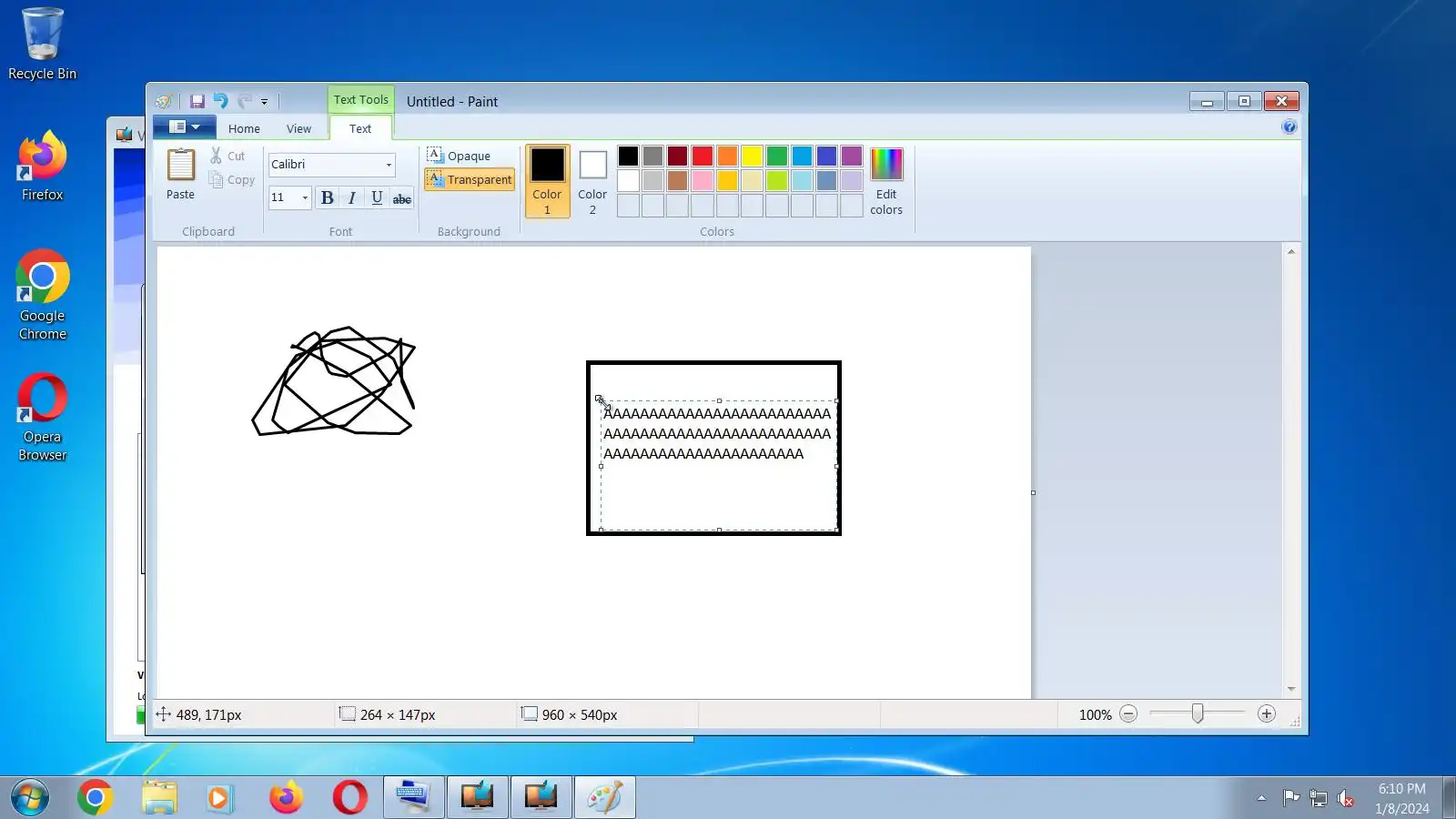Viewport: 1456px width, 819px height.
Task: Set text background to Opaque
Action: 460,156
